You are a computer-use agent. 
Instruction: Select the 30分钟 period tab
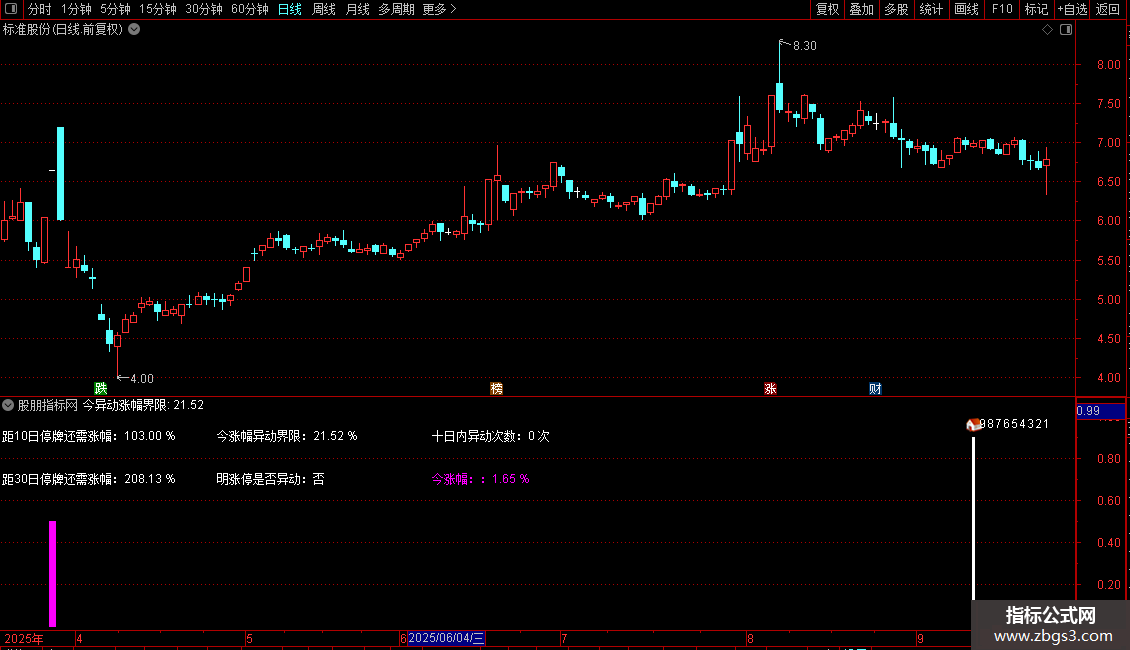tap(203, 9)
